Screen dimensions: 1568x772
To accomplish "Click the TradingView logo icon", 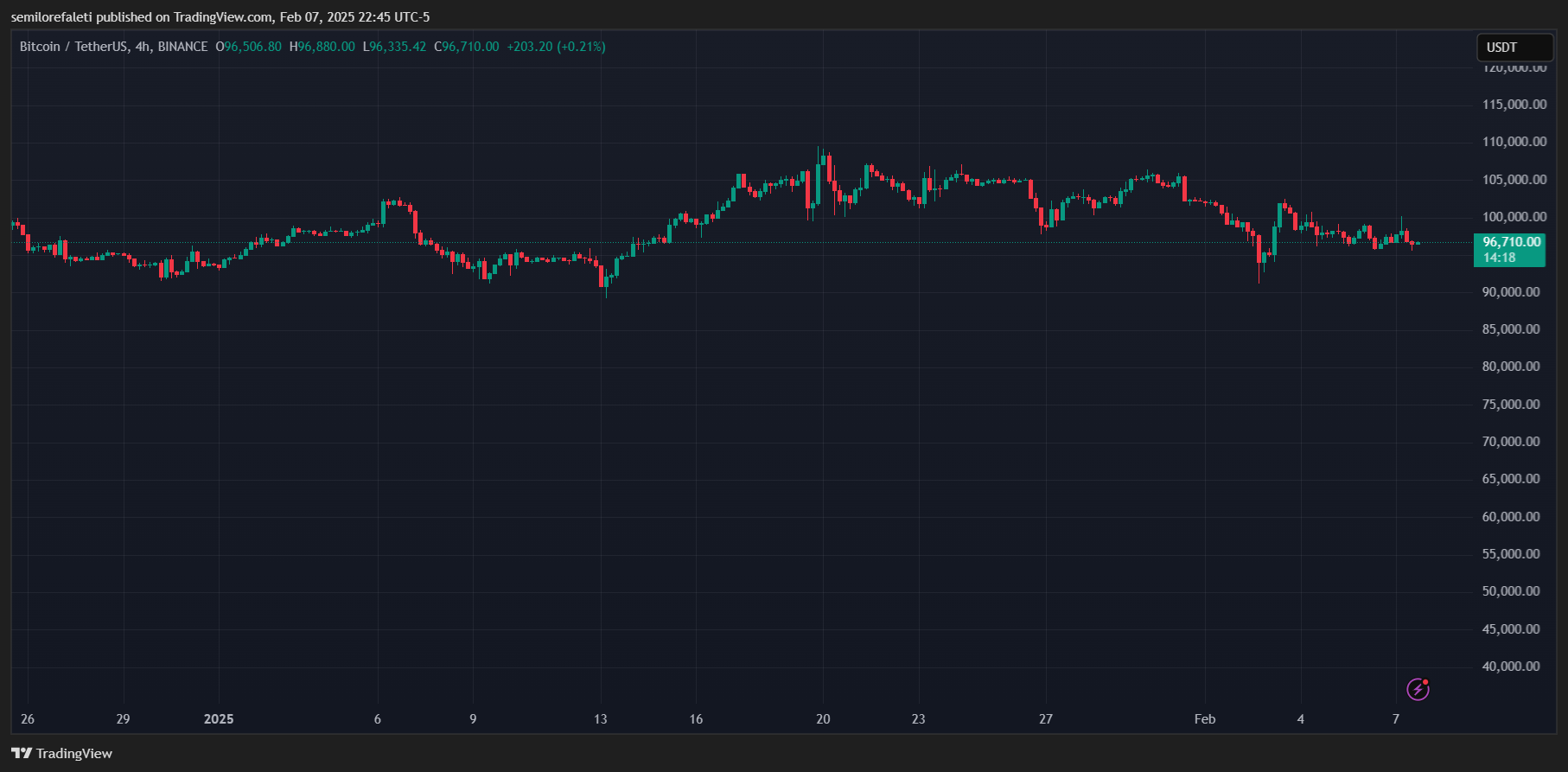I will [x=22, y=753].
